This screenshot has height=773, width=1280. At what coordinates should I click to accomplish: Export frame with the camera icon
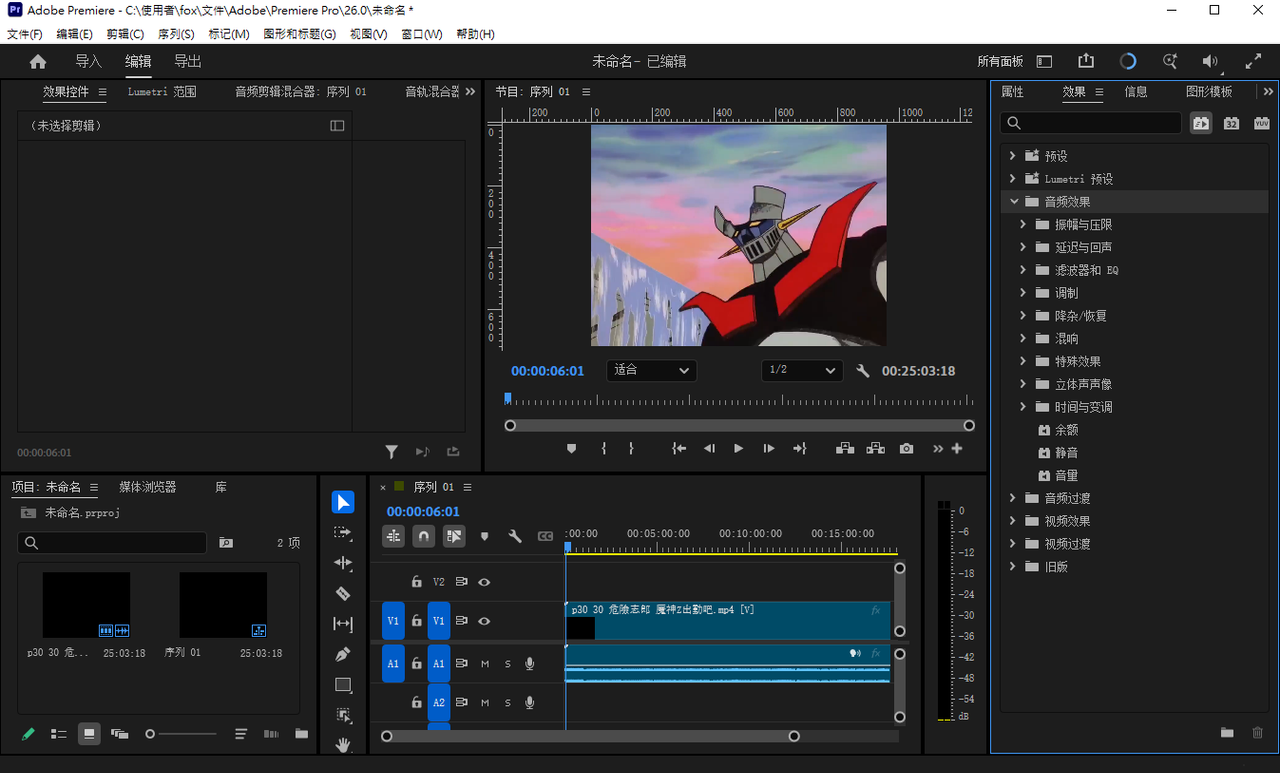[906, 449]
